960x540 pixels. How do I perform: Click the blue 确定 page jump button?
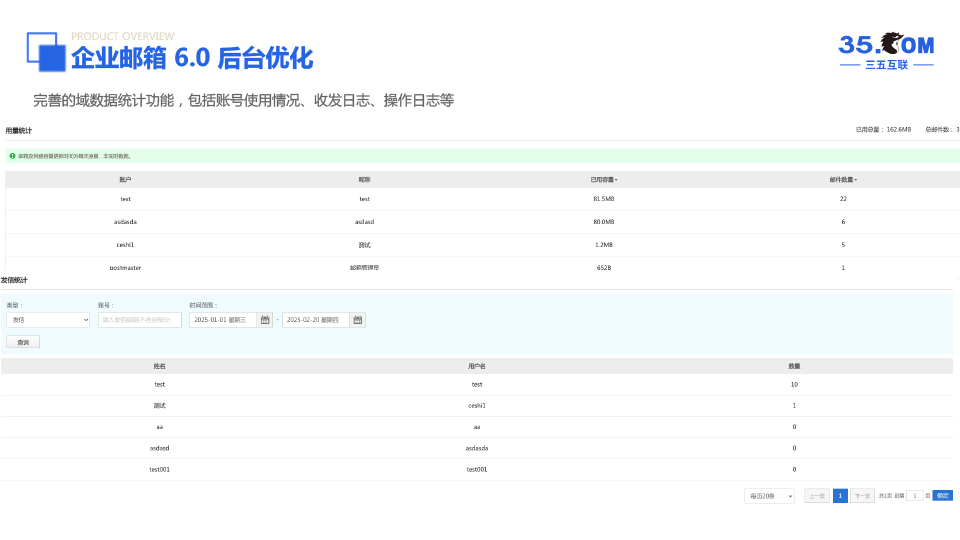tap(942, 496)
